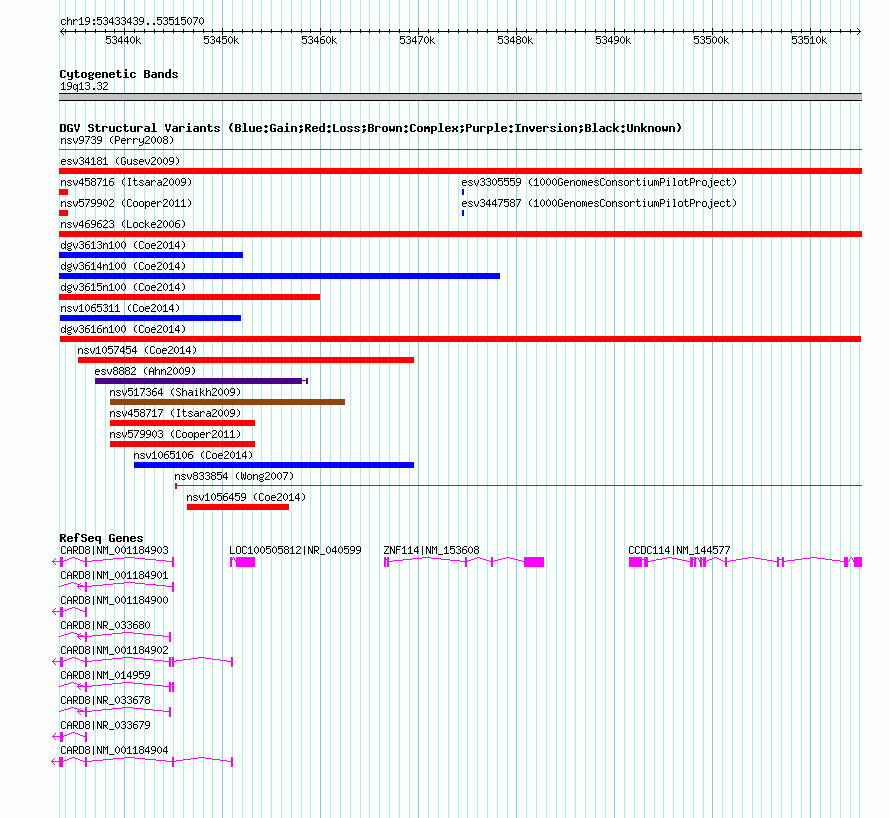Select the nsv833854 (Wong2007) thin red line
Screen dimensions: 890x818
[518, 486]
